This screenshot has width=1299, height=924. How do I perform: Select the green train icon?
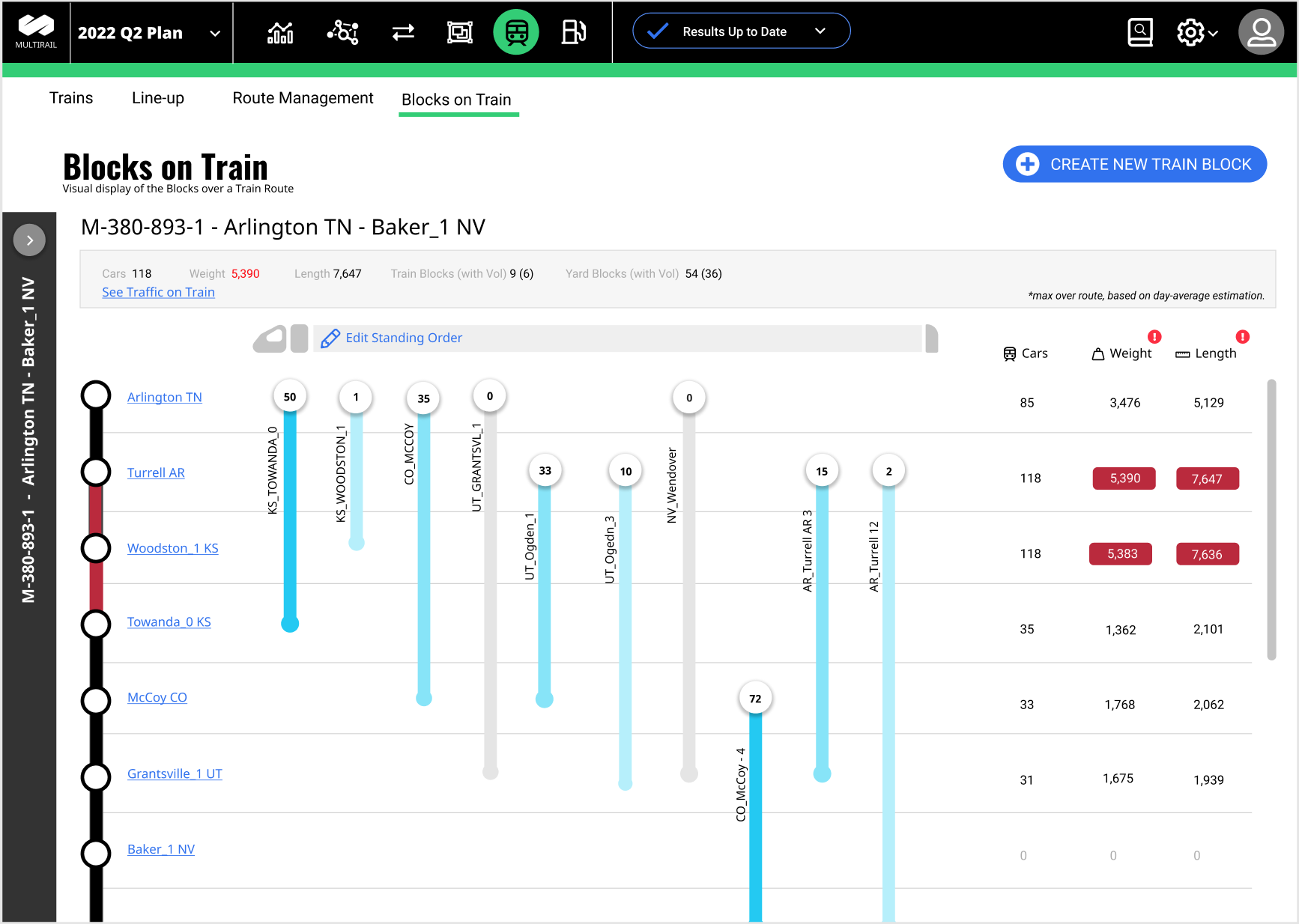[516, 32]
